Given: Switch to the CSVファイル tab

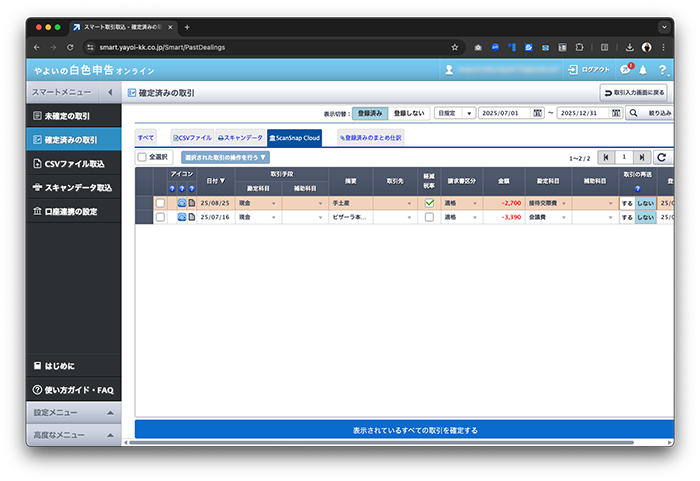Looking at the screenshot, I should (x=192, y=138).
